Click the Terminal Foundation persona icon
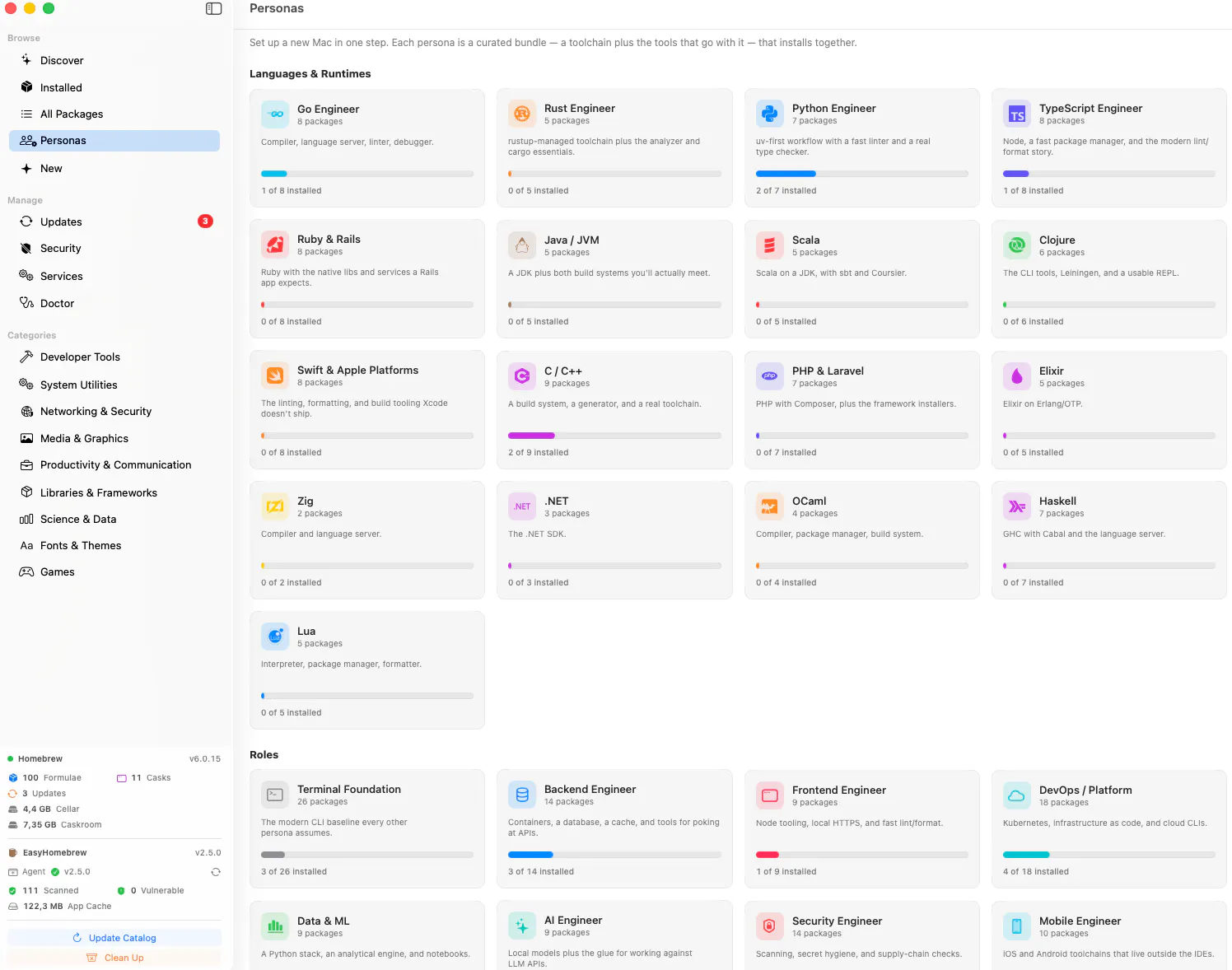The height and width of the screenshot is (970, 1232). pos(275,795)
